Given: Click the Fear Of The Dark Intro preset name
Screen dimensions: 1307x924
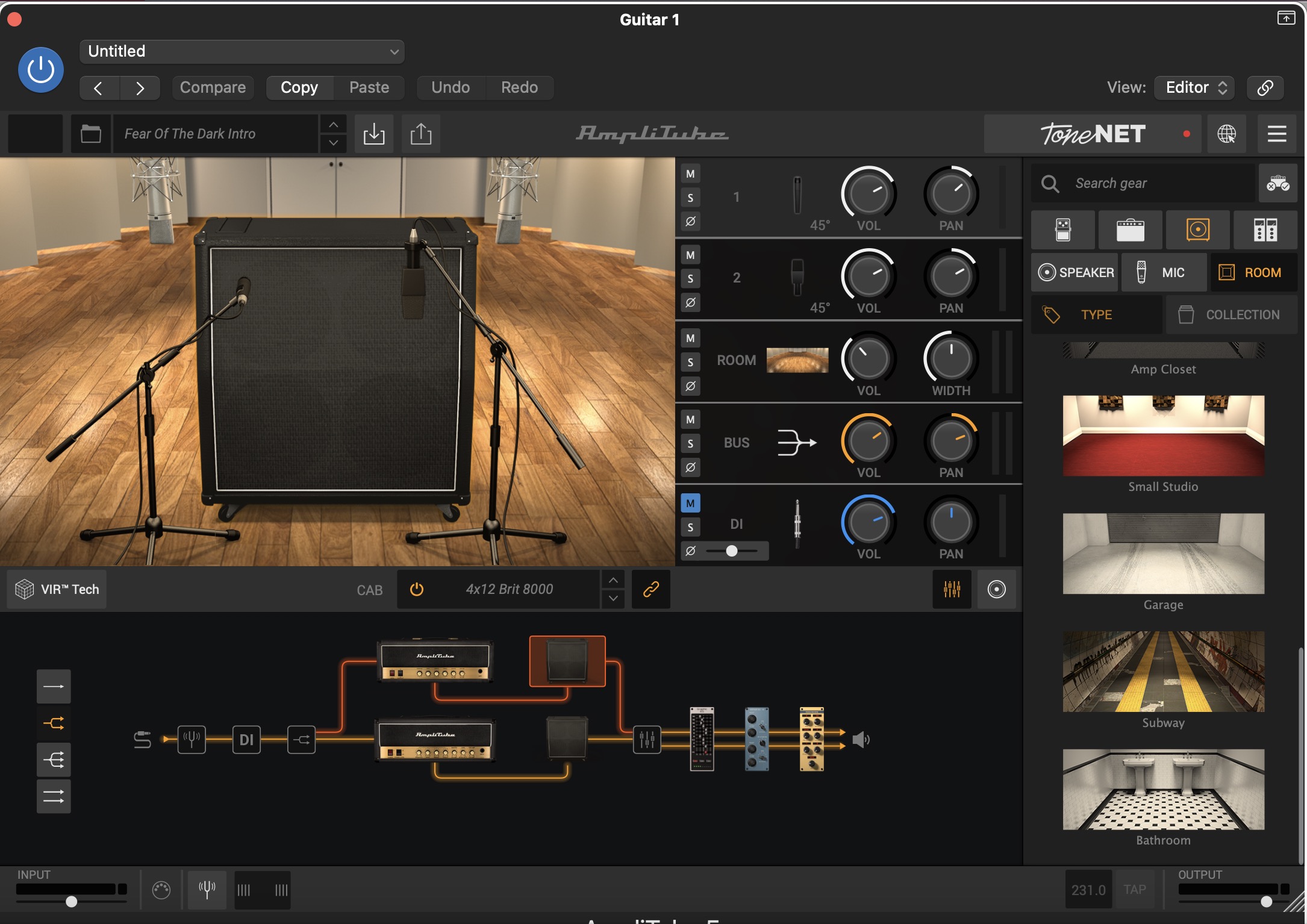Looking at the screenshot, I should pyautogui.click(x=216, y=134).
